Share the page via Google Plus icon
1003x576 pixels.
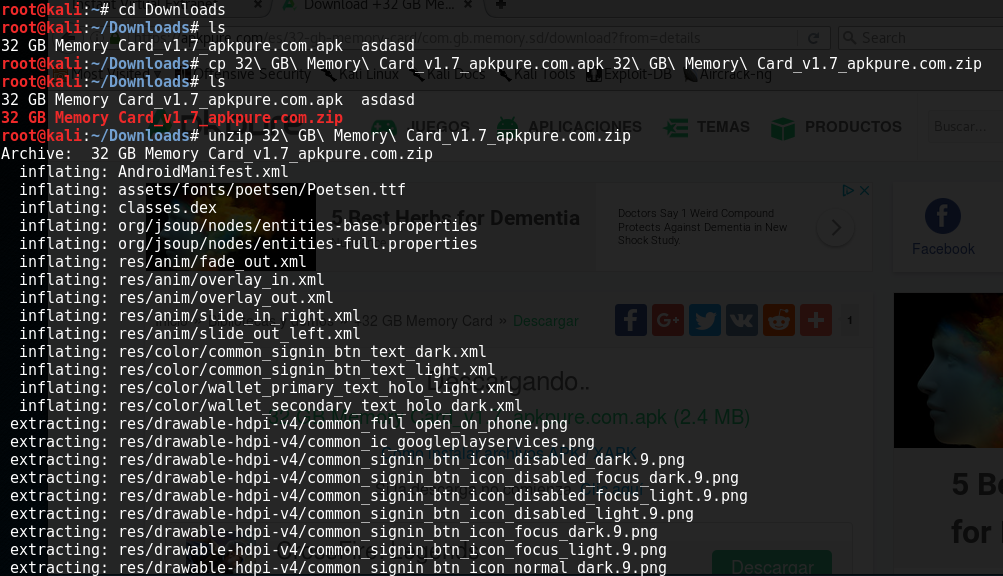[668, 320]
